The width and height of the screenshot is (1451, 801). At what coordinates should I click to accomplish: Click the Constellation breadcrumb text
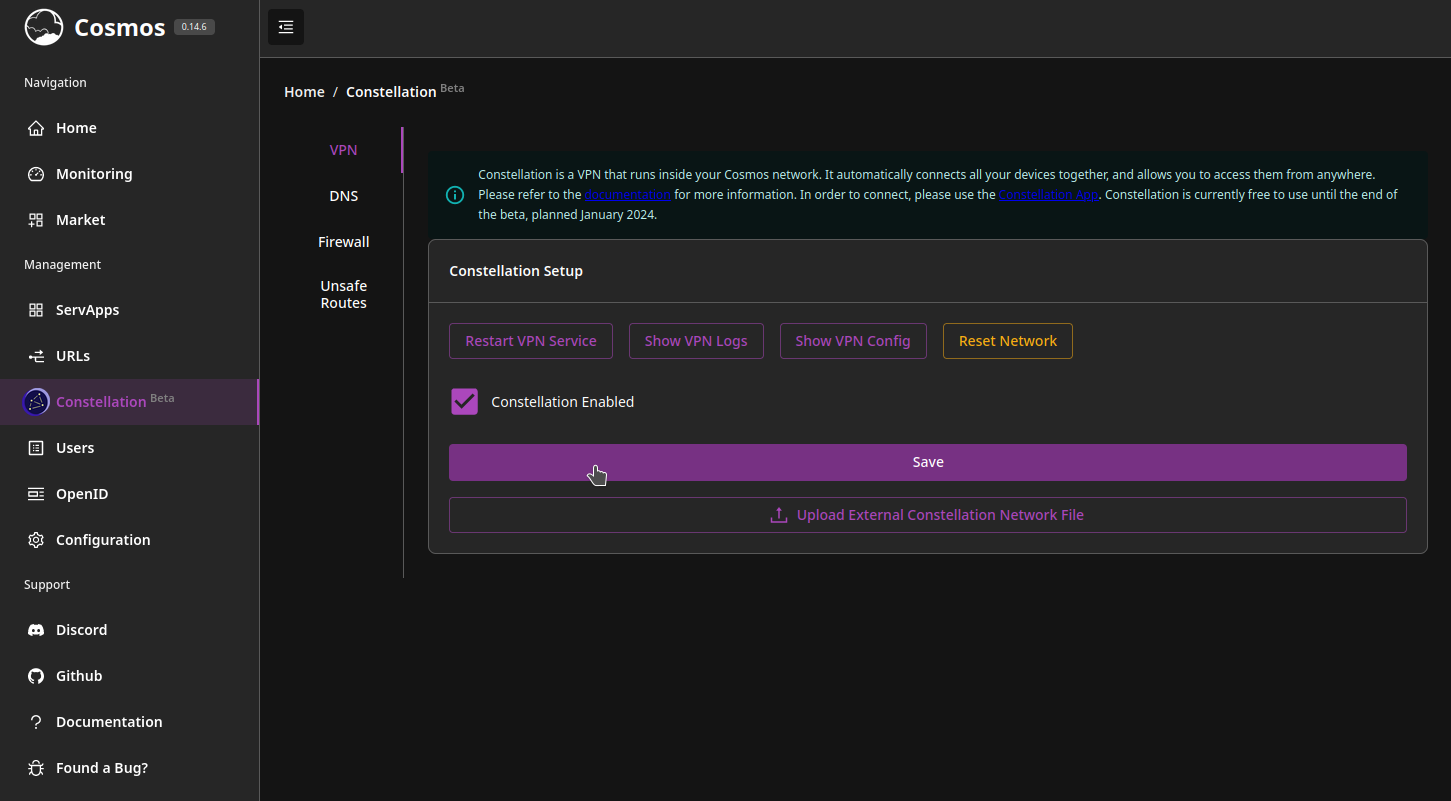click(x=391, y=92)
